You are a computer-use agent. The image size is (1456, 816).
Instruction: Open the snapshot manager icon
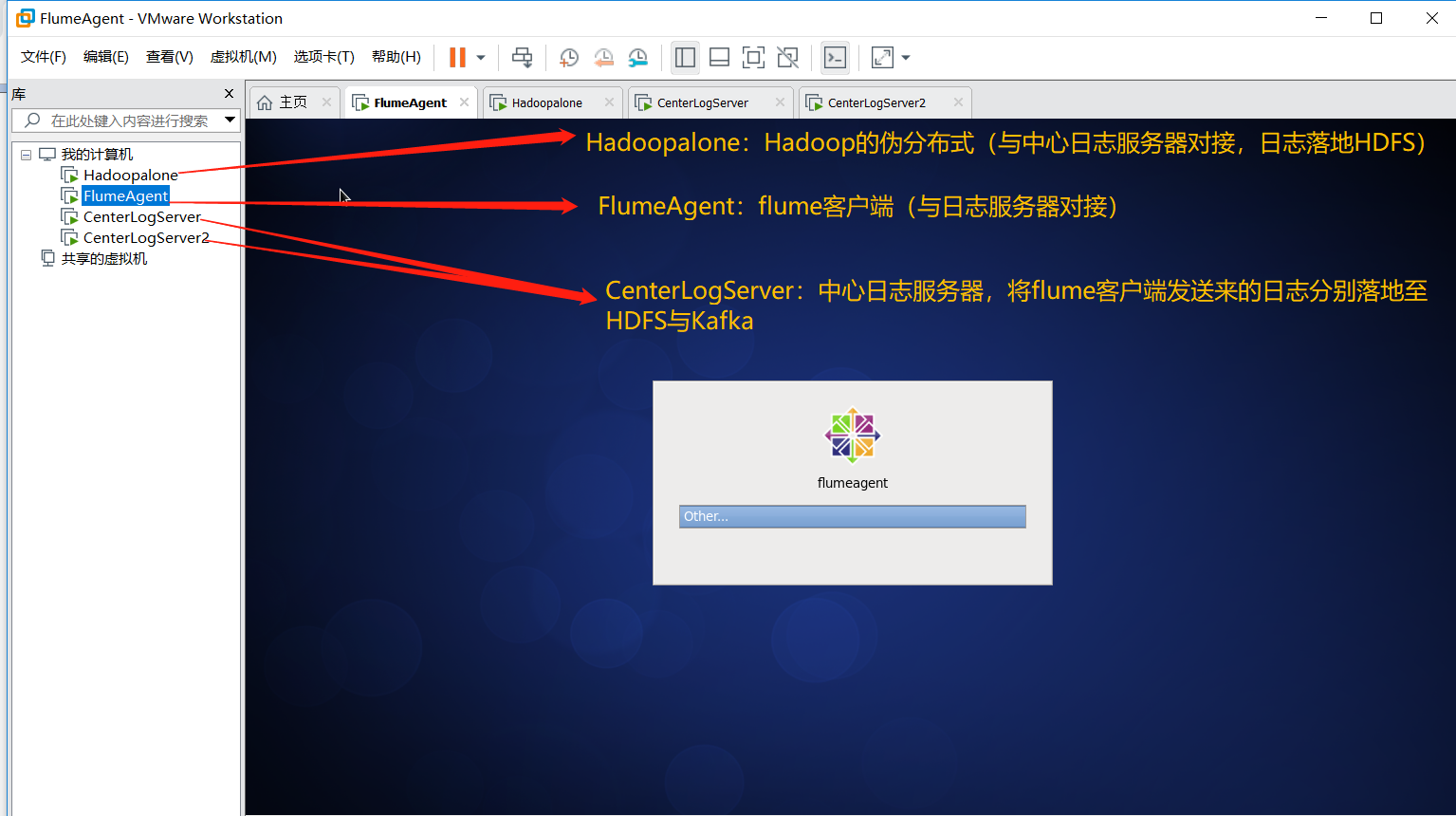click(638, 58)
